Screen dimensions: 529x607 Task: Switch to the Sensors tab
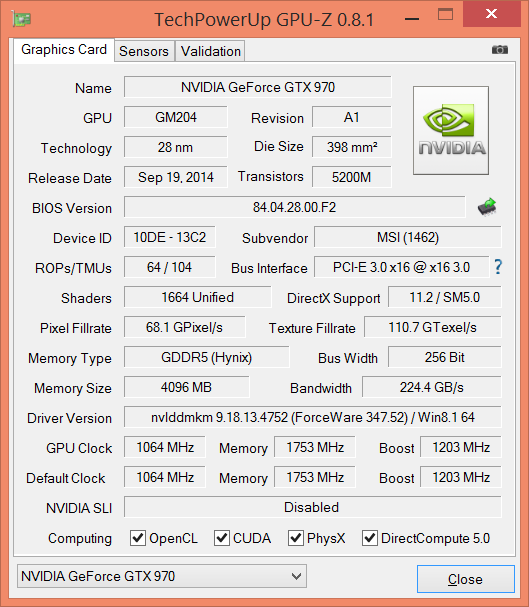tap(144, 51)
